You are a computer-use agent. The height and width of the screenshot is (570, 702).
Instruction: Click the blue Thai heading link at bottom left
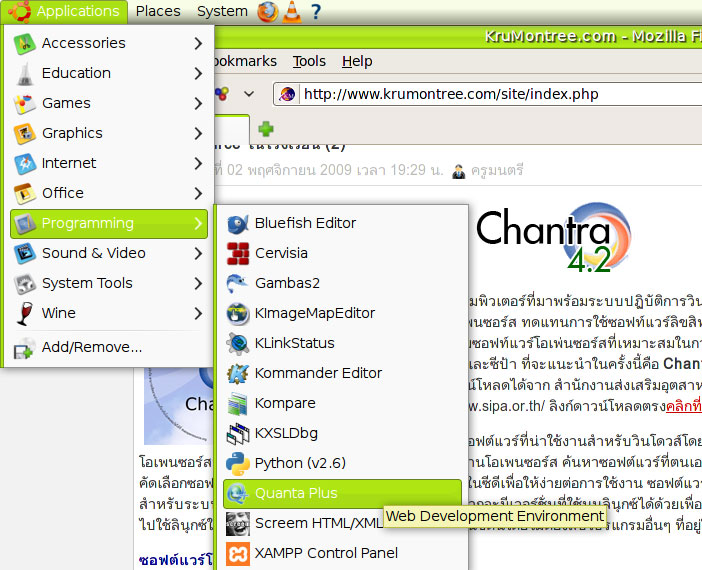click(x=176, y=560)
